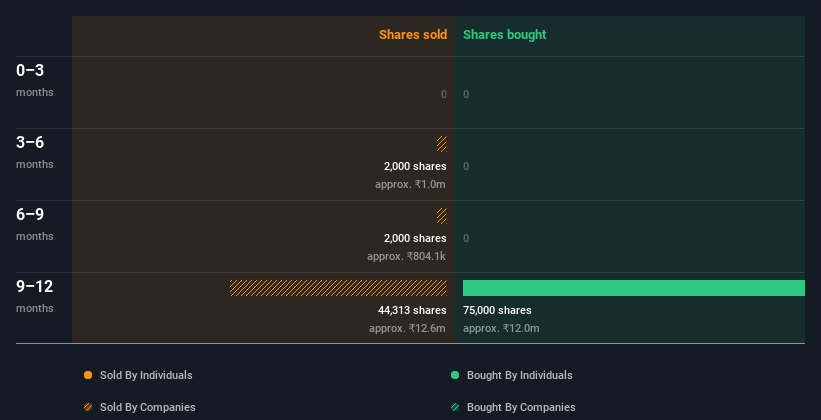Image resolution: width=821 pixels, height=420 pixels.
Task: Click the approx. ₹12.0m value
Action: tap(501, 328)
